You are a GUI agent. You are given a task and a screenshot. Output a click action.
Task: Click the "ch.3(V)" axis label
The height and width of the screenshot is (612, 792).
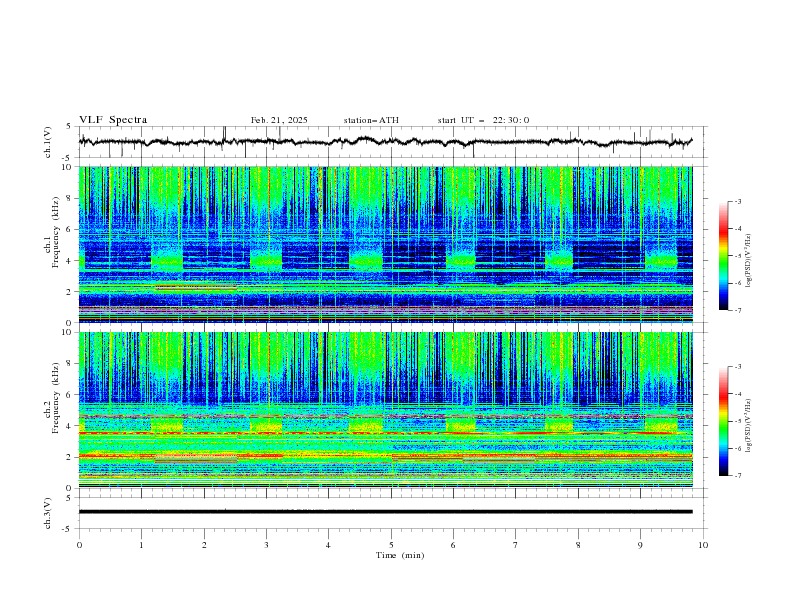[48, 513]
